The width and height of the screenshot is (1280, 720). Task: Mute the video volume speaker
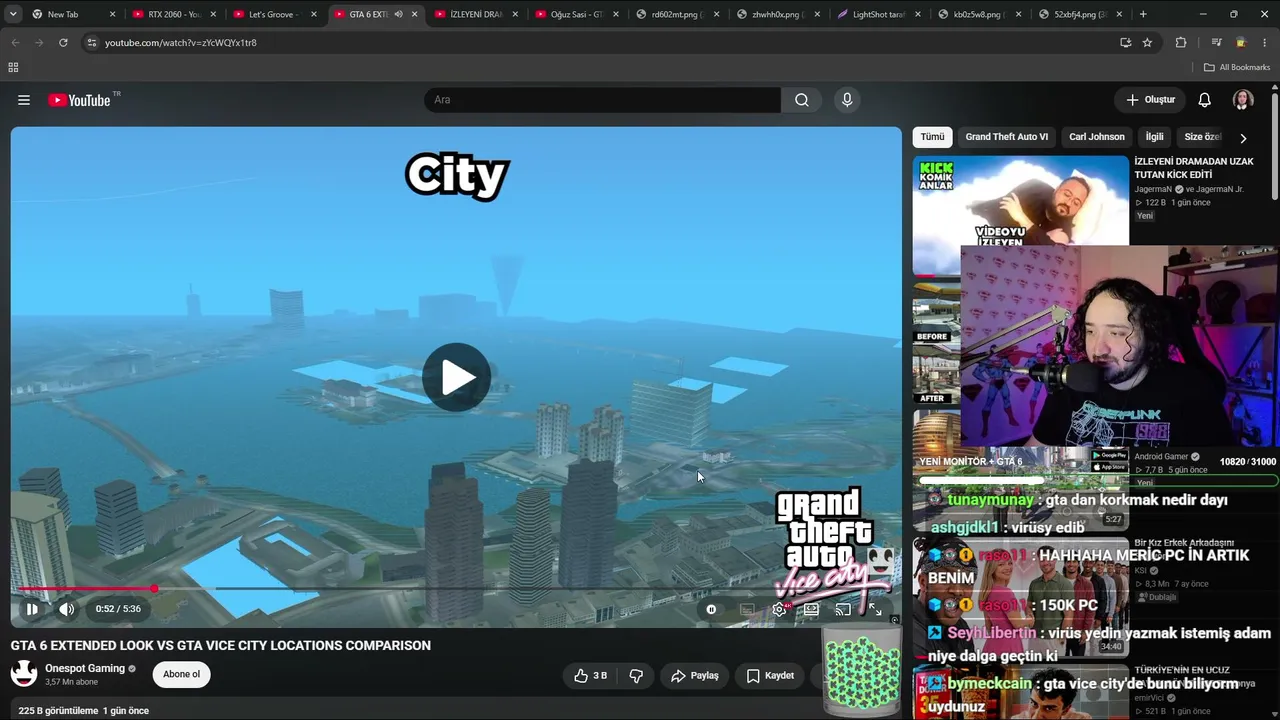point(66,609)
